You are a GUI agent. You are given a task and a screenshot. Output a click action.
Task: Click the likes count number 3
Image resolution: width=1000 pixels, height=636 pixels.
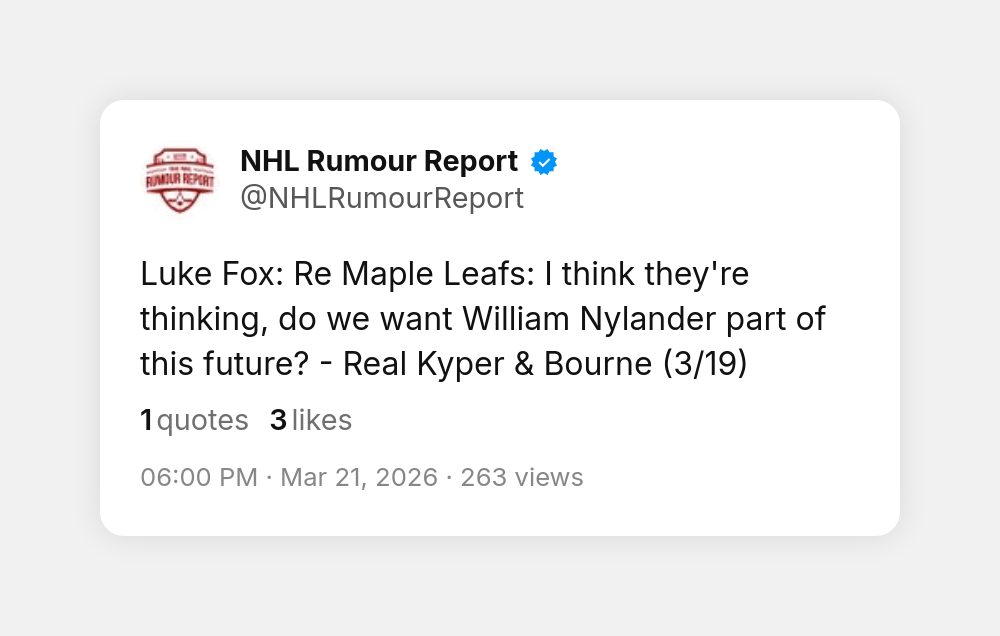tap(278, 421)
